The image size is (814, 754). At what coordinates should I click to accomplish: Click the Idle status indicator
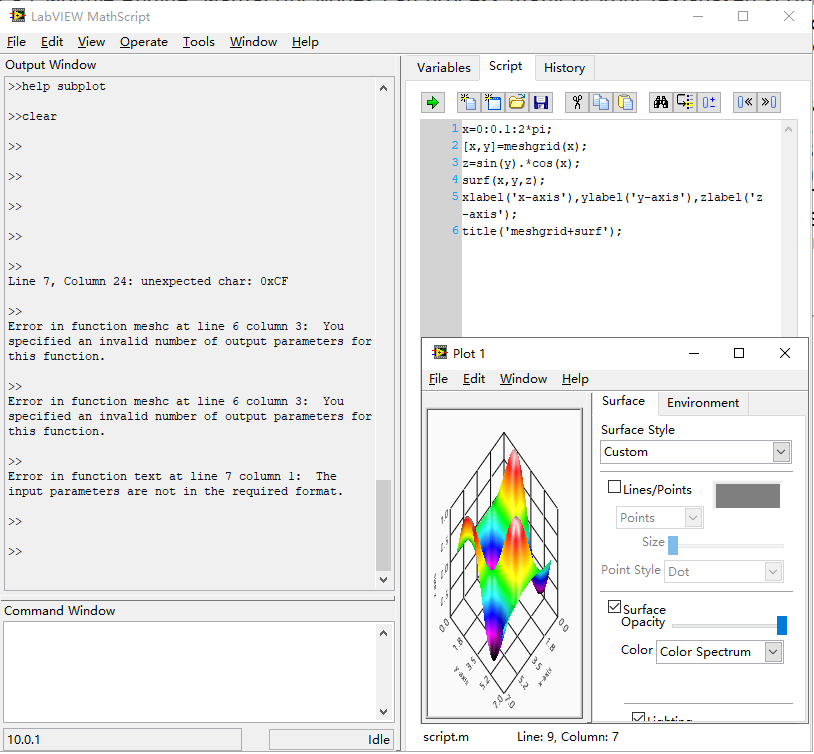(x=331, y=739)
